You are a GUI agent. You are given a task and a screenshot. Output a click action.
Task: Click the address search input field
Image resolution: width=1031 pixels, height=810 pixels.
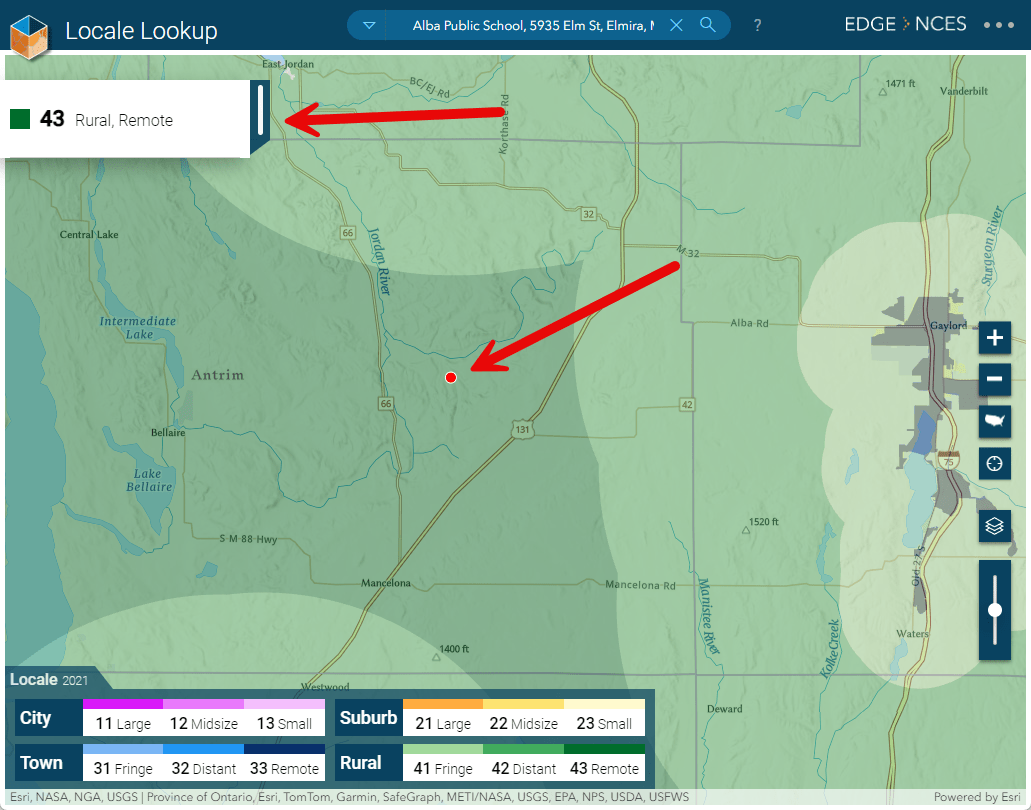tap(533, 25)
